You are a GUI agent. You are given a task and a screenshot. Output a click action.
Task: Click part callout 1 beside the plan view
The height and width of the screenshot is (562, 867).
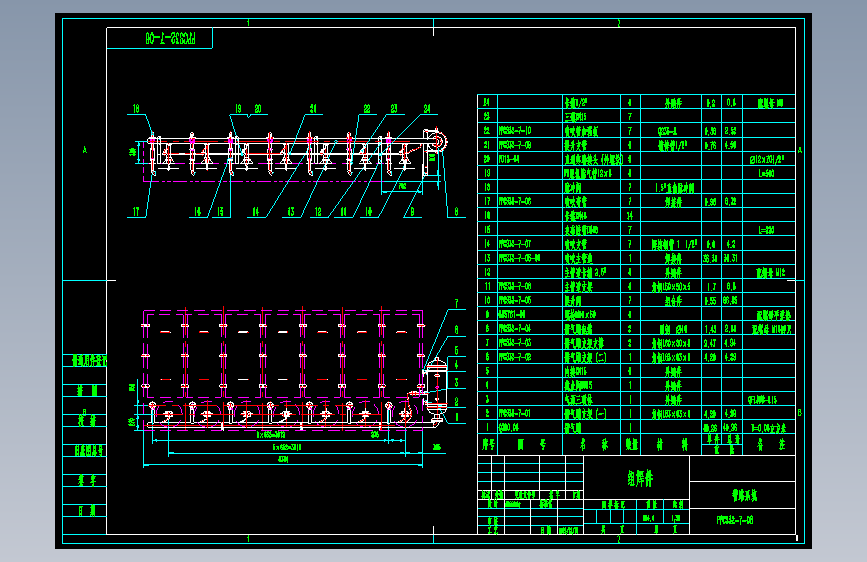[456, 418]
